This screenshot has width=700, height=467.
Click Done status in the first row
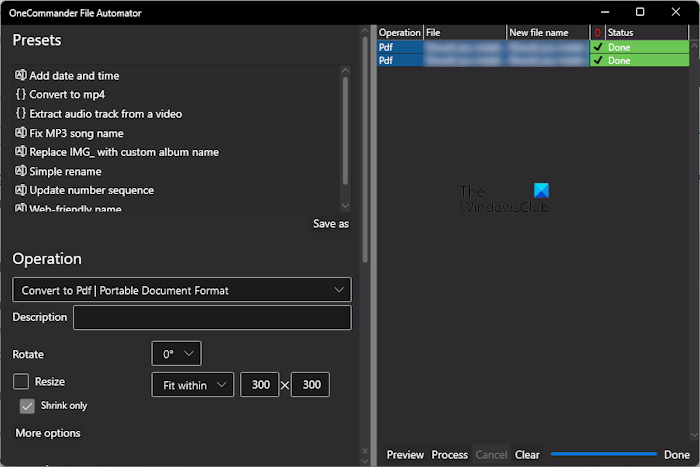click(x=619, y=47)
